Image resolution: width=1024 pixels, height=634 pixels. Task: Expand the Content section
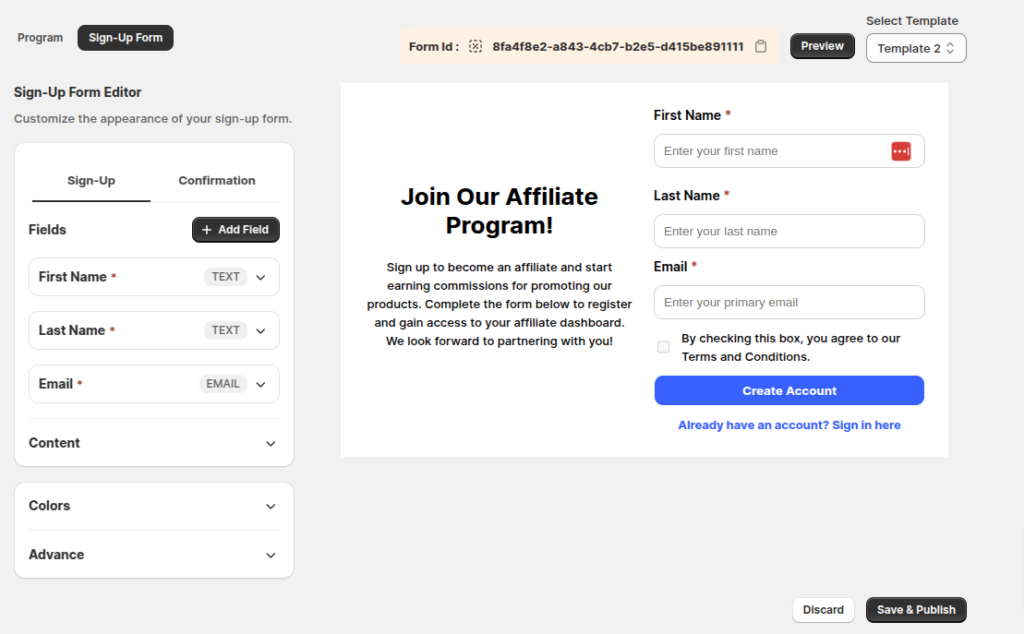(268, 442)
